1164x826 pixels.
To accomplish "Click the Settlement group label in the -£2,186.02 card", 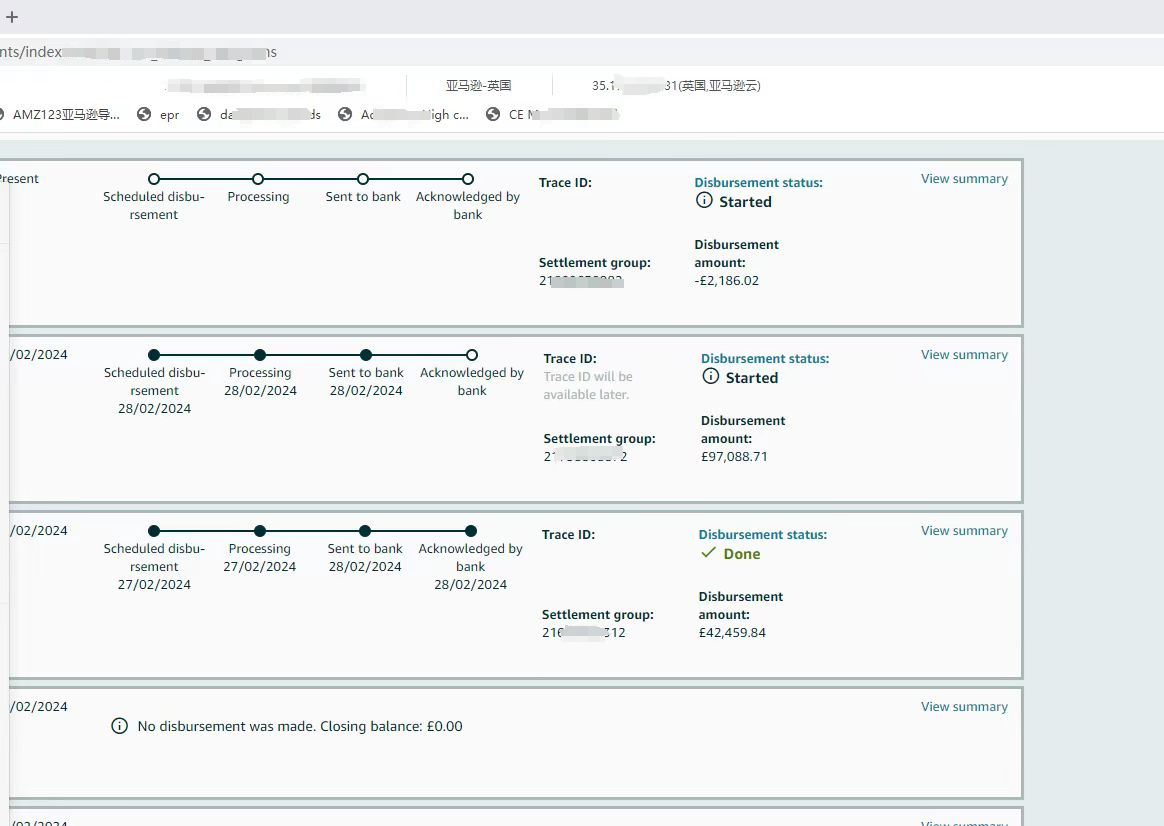I will (x=595, y=263).
